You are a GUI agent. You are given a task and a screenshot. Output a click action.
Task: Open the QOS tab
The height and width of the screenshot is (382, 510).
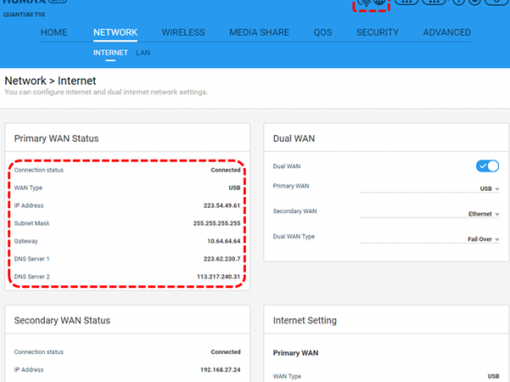coord(323,32)
